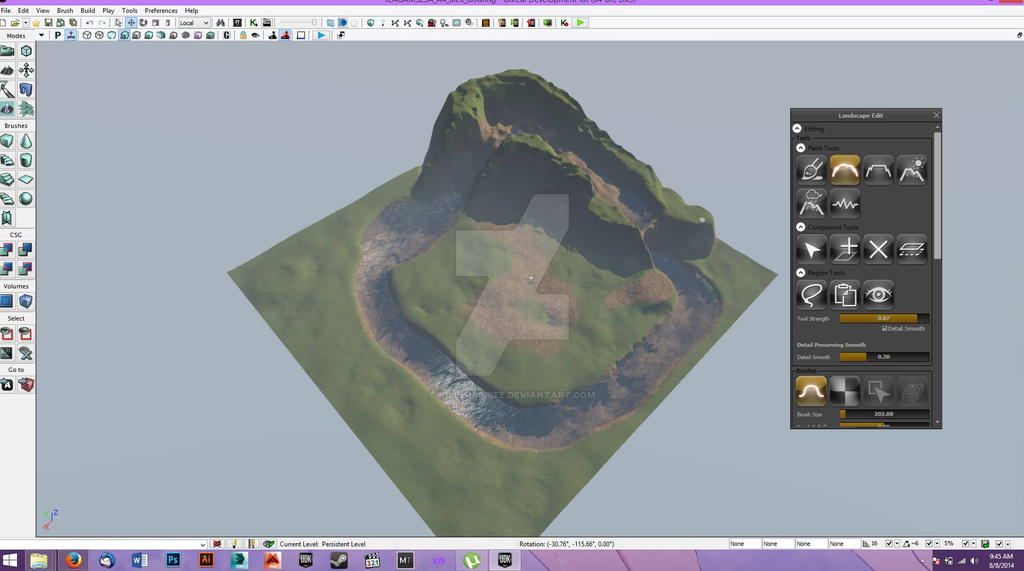Viewport: 1024px width, 571px height.
Task: Open Firefox from the Windows taskbar
Action: (73, 560)
